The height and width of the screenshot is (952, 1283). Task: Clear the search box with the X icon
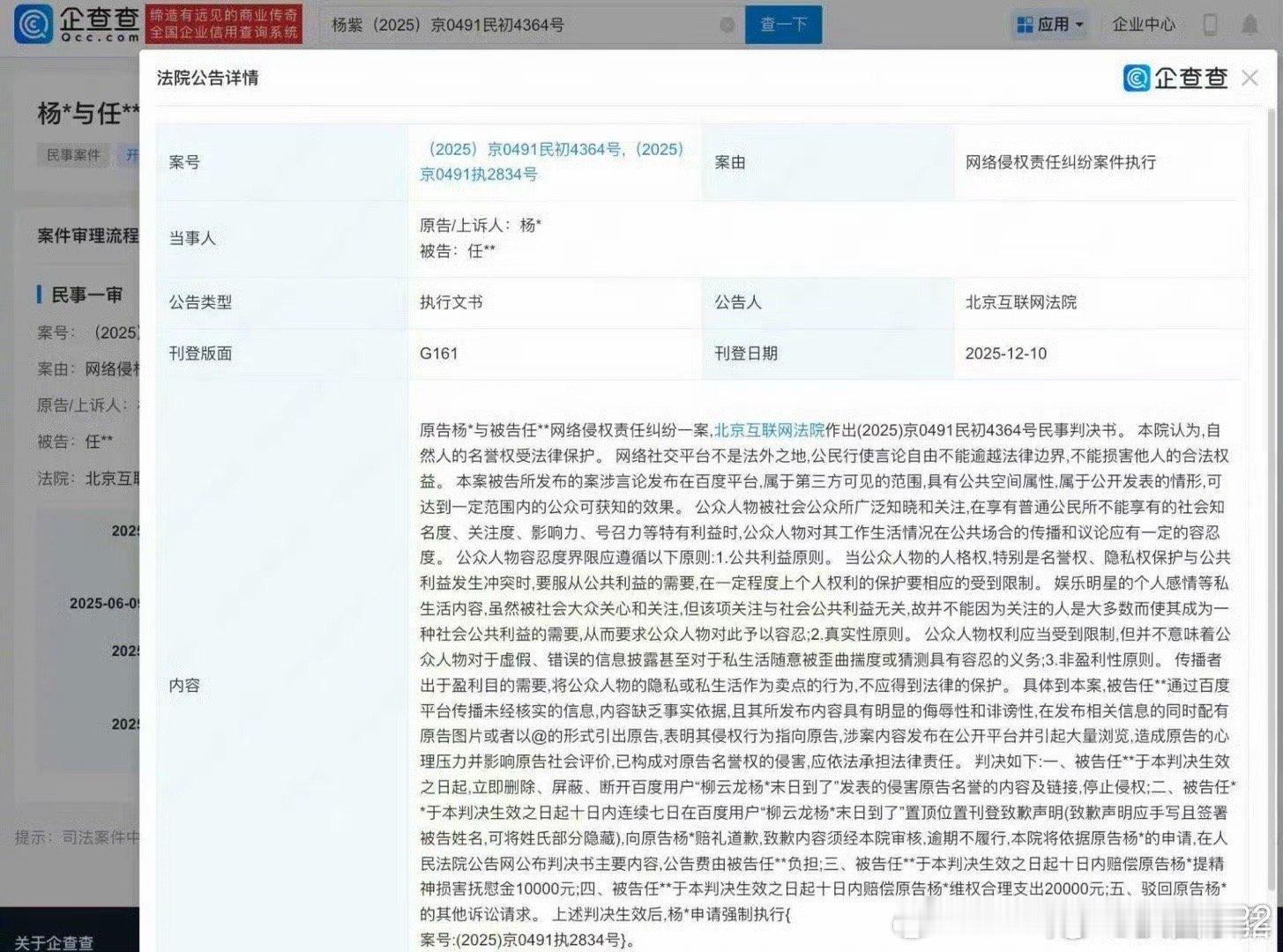point(727,26)
